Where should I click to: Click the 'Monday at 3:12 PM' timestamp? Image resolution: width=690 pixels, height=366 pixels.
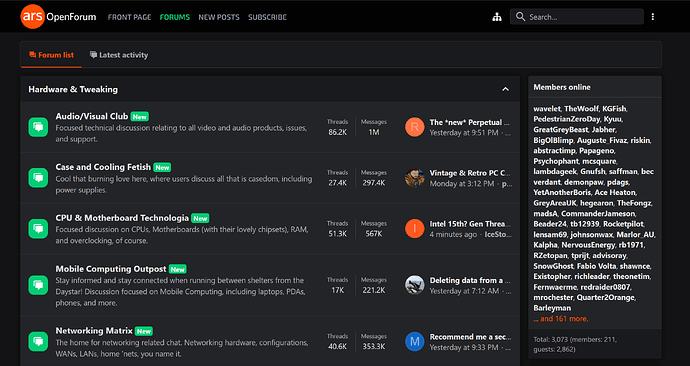coord(462,183)
